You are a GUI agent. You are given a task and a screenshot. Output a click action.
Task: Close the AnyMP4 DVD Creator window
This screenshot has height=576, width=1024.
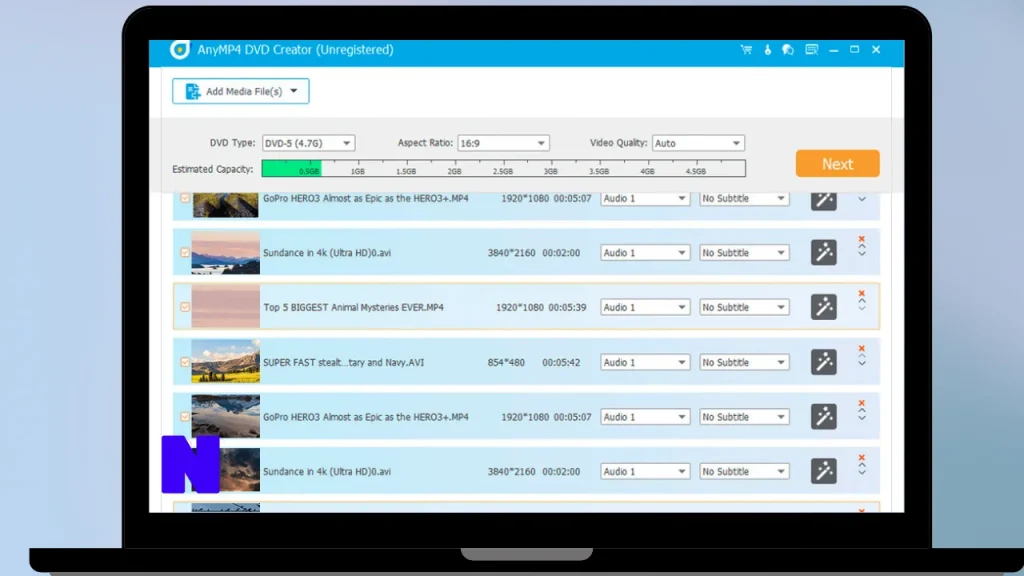876,50
